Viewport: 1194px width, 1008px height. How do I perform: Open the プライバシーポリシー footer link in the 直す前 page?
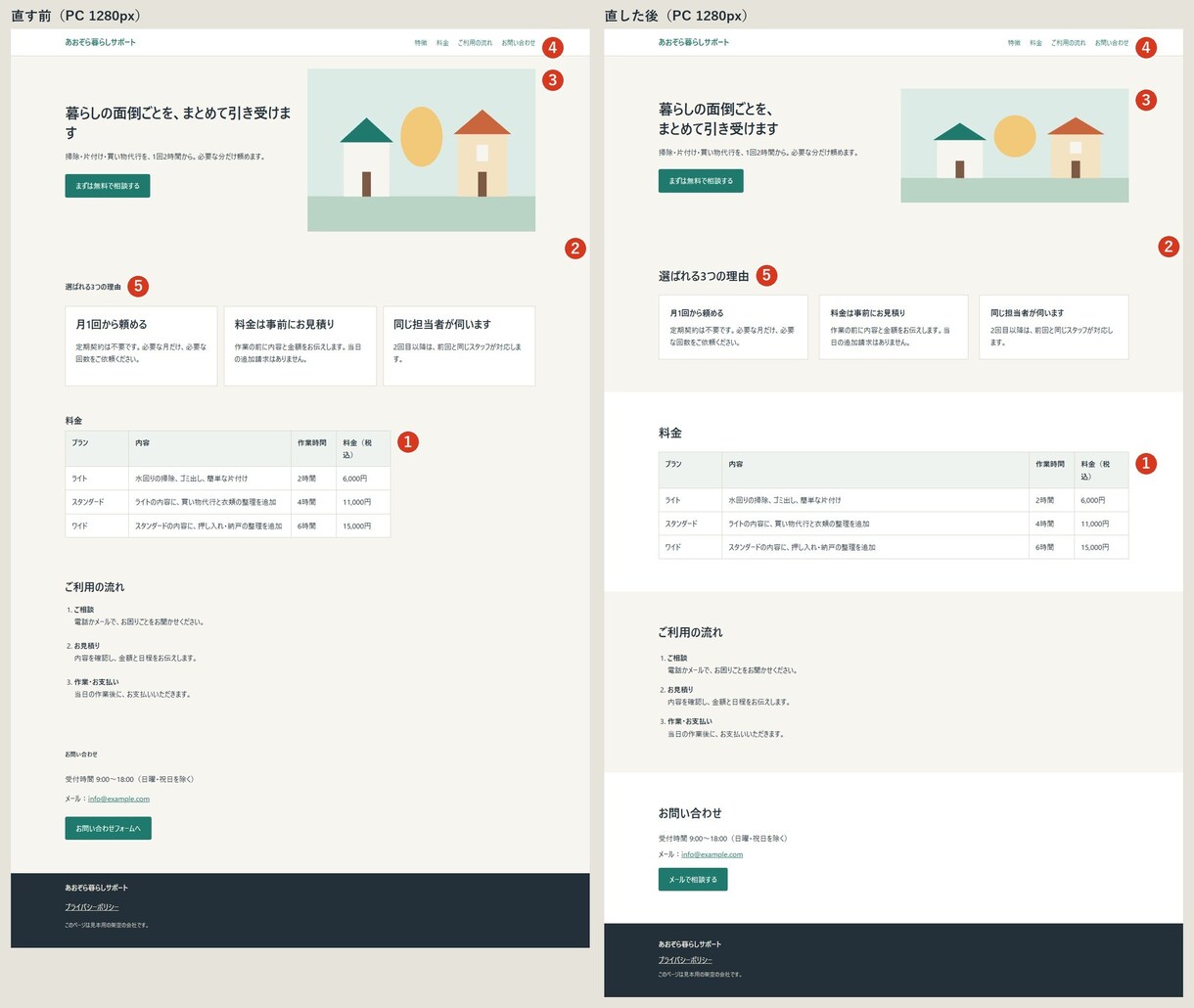click(92, 907)
